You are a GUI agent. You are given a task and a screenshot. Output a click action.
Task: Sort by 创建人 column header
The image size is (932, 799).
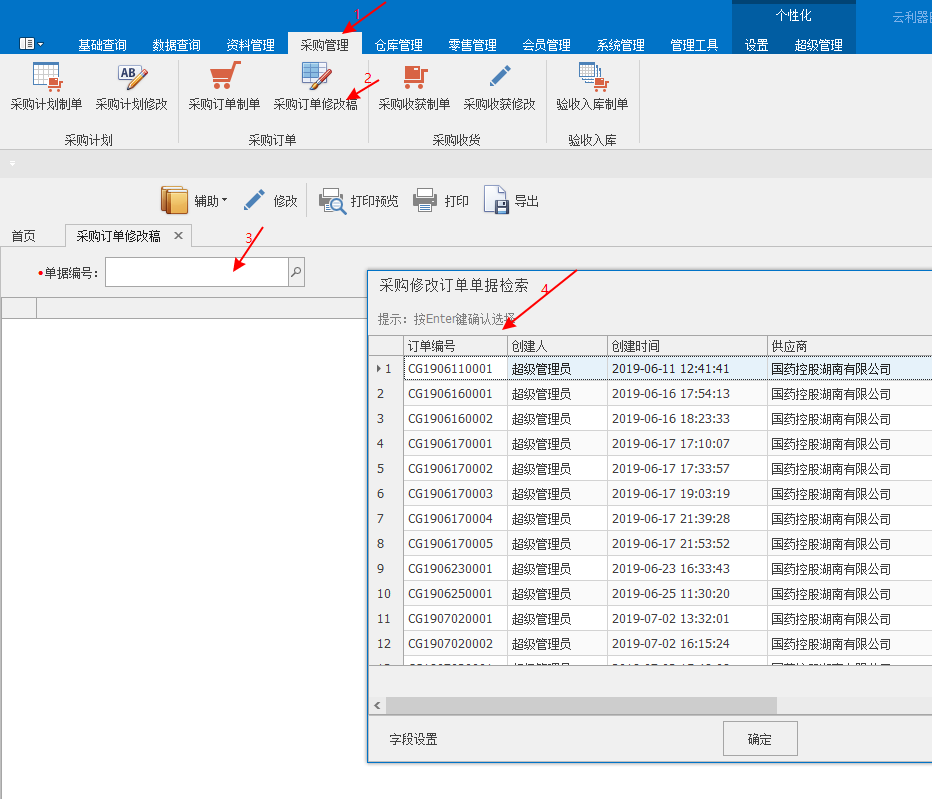pyautogui.click(x=558, y=346)
